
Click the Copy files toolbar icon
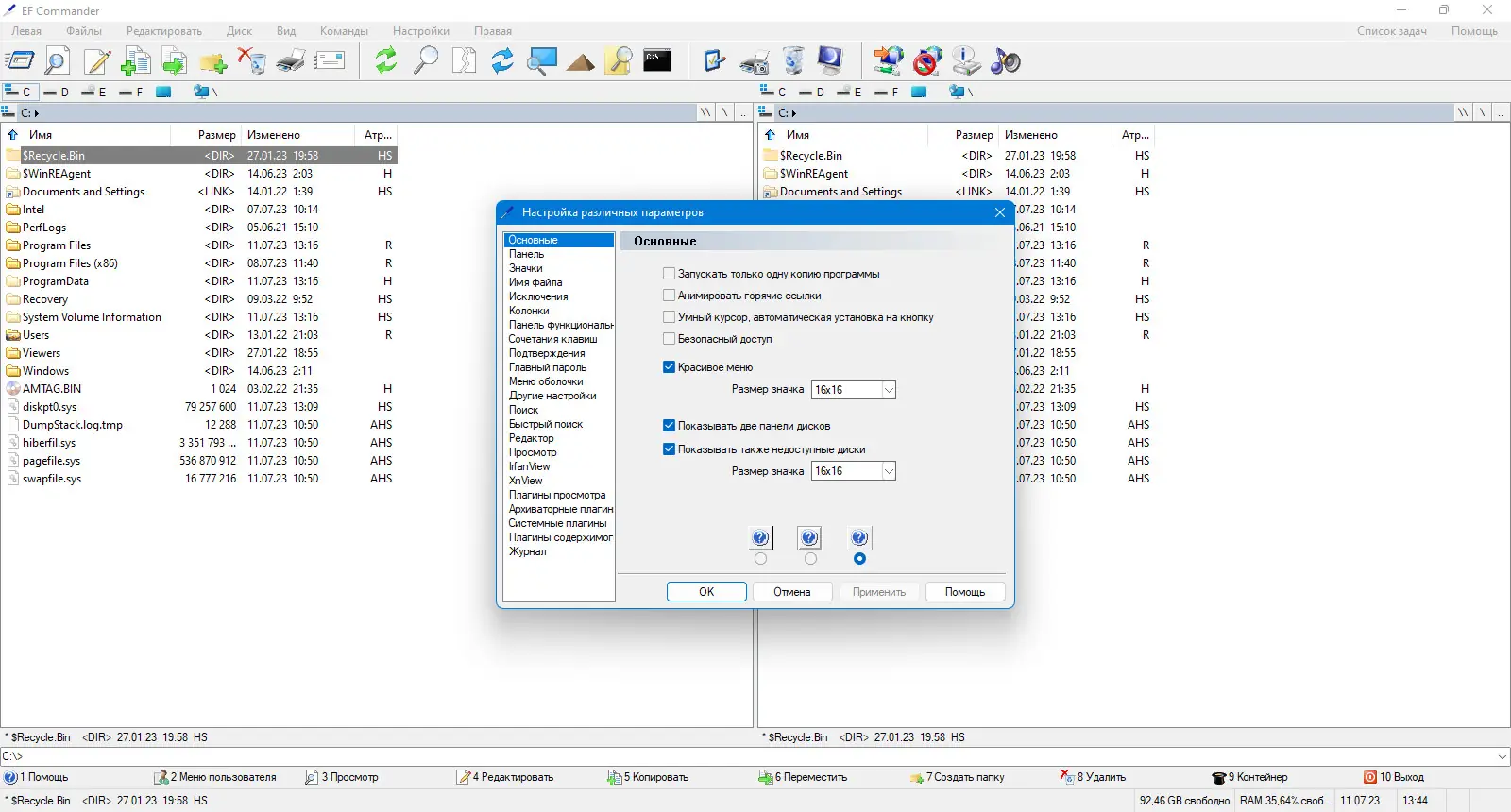(136, 61)
